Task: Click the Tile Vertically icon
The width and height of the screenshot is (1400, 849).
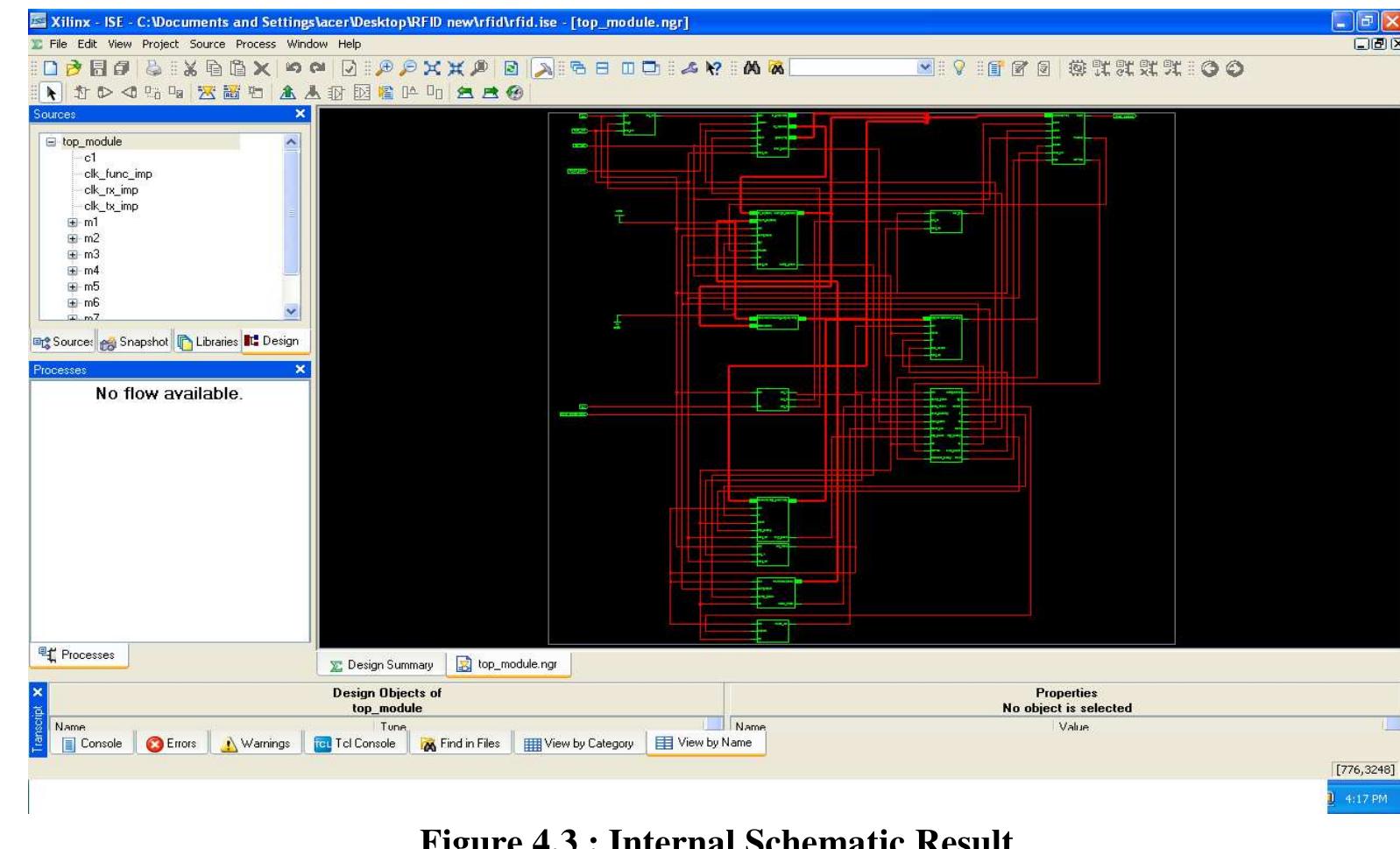Action: [627, 68]
